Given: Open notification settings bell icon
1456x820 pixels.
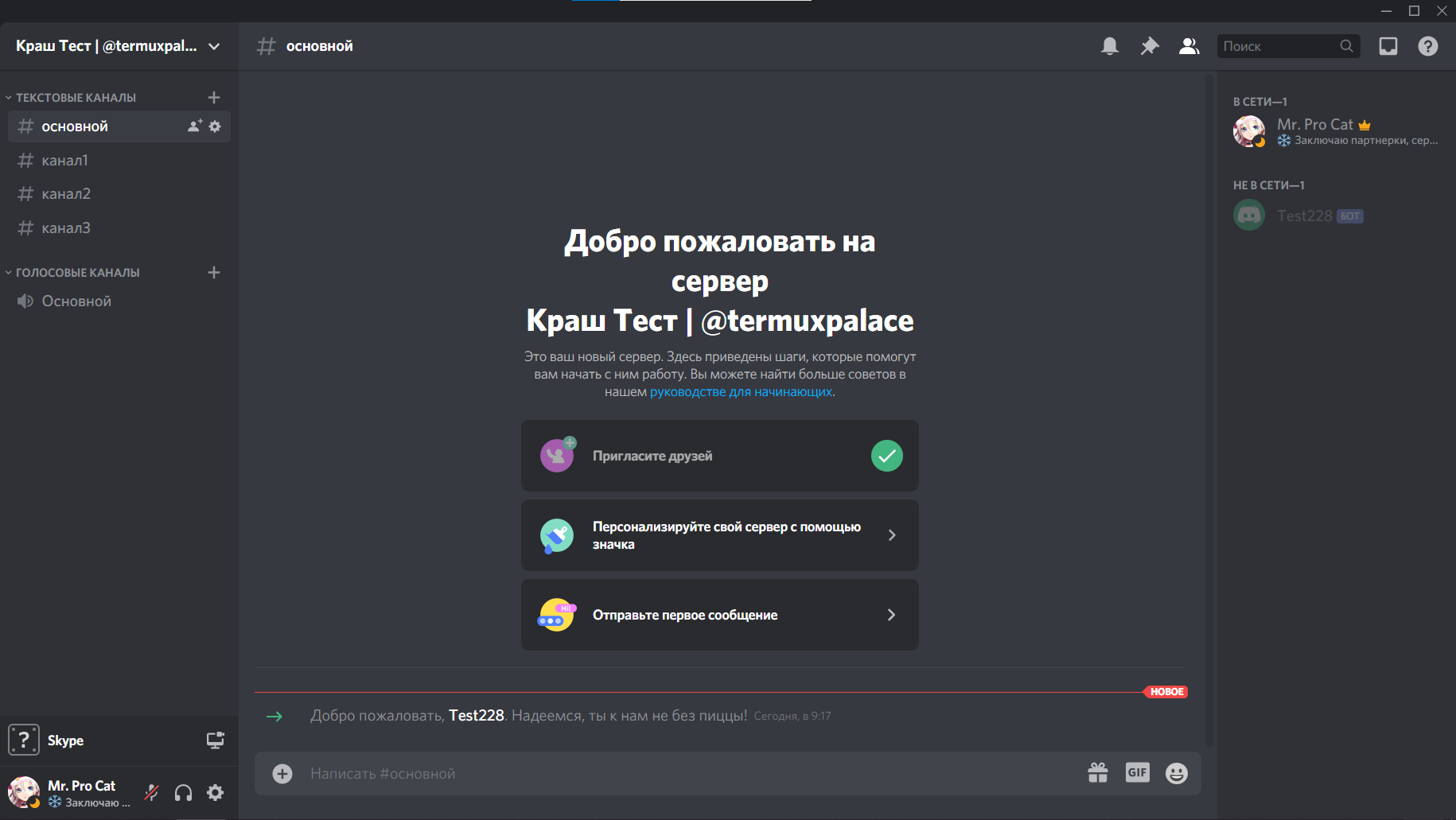Looking at the screenshot, I should tap(1110, 46).
